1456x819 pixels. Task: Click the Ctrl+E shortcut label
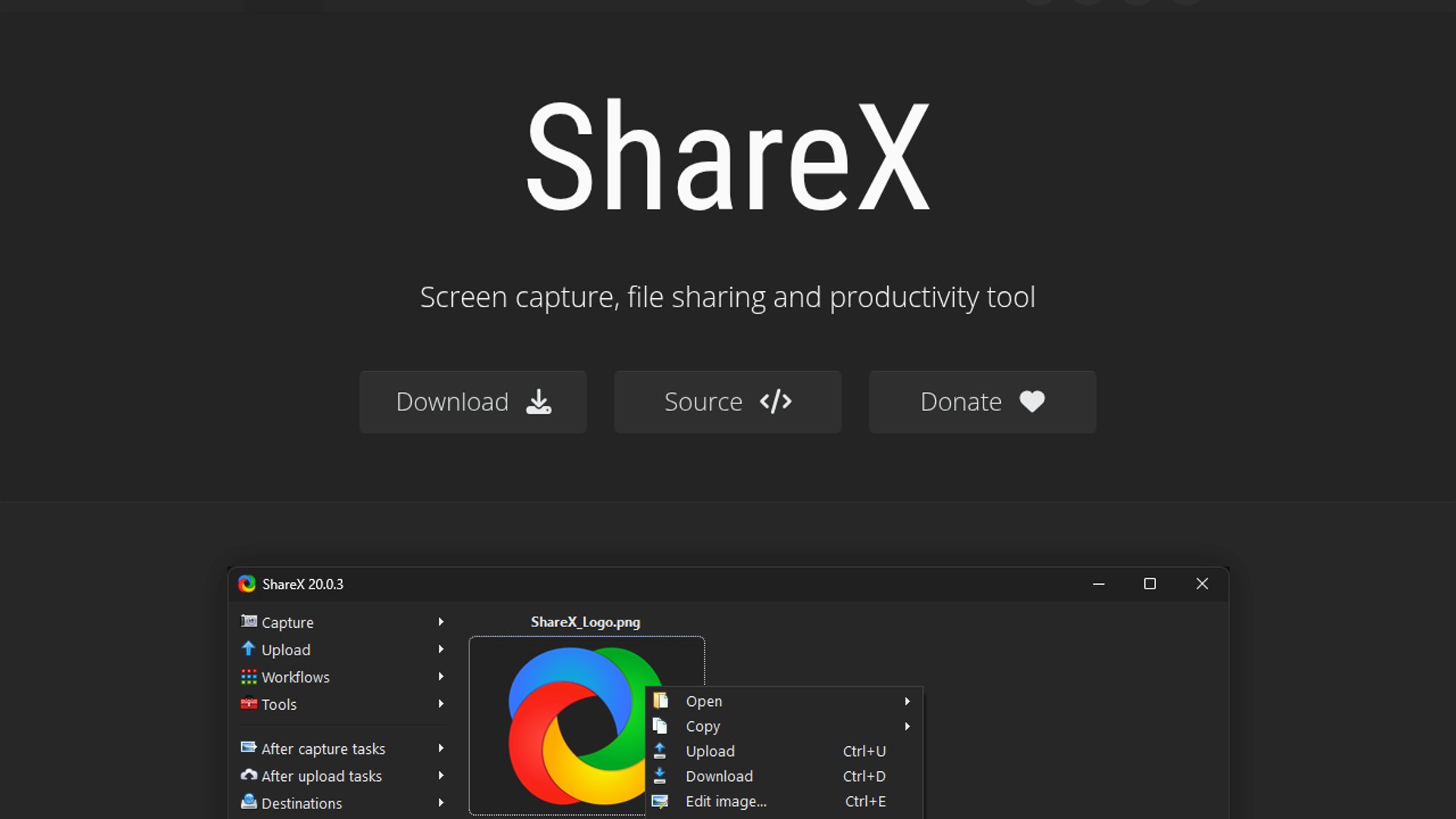click(x=865, y=802)
